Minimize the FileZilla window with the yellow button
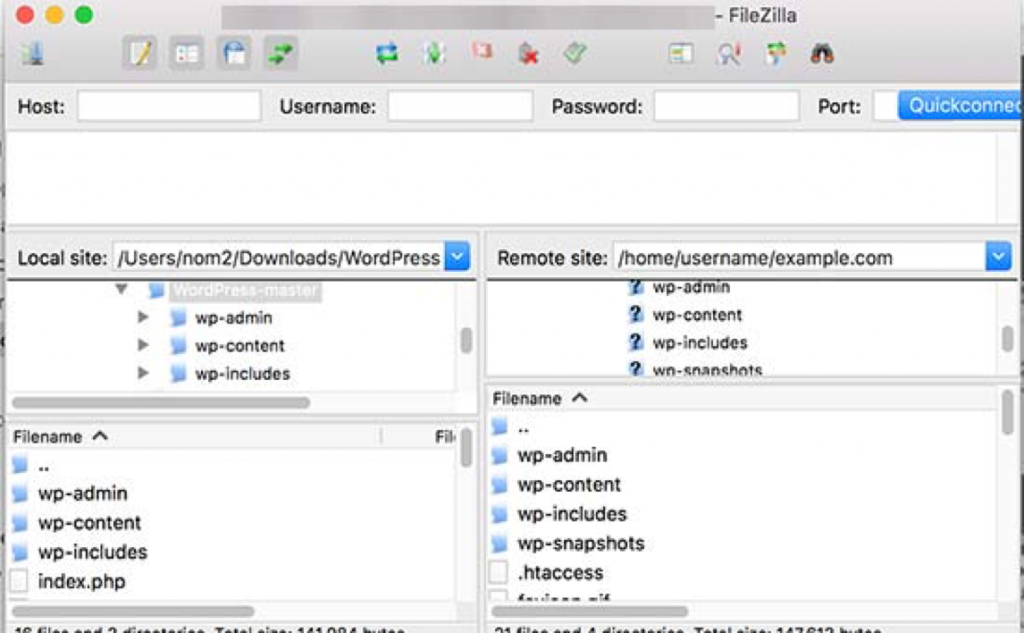 point(54,14)
